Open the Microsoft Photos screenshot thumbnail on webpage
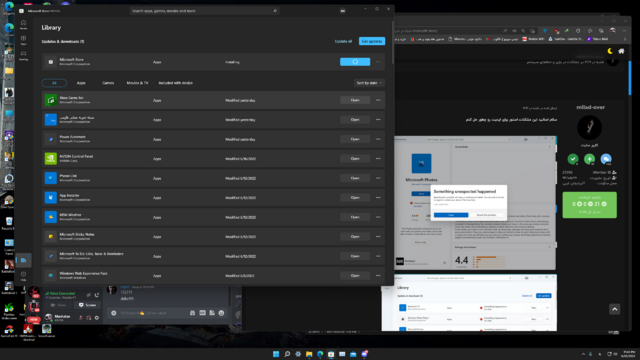 pyautogui.click(x=475, y=203)
